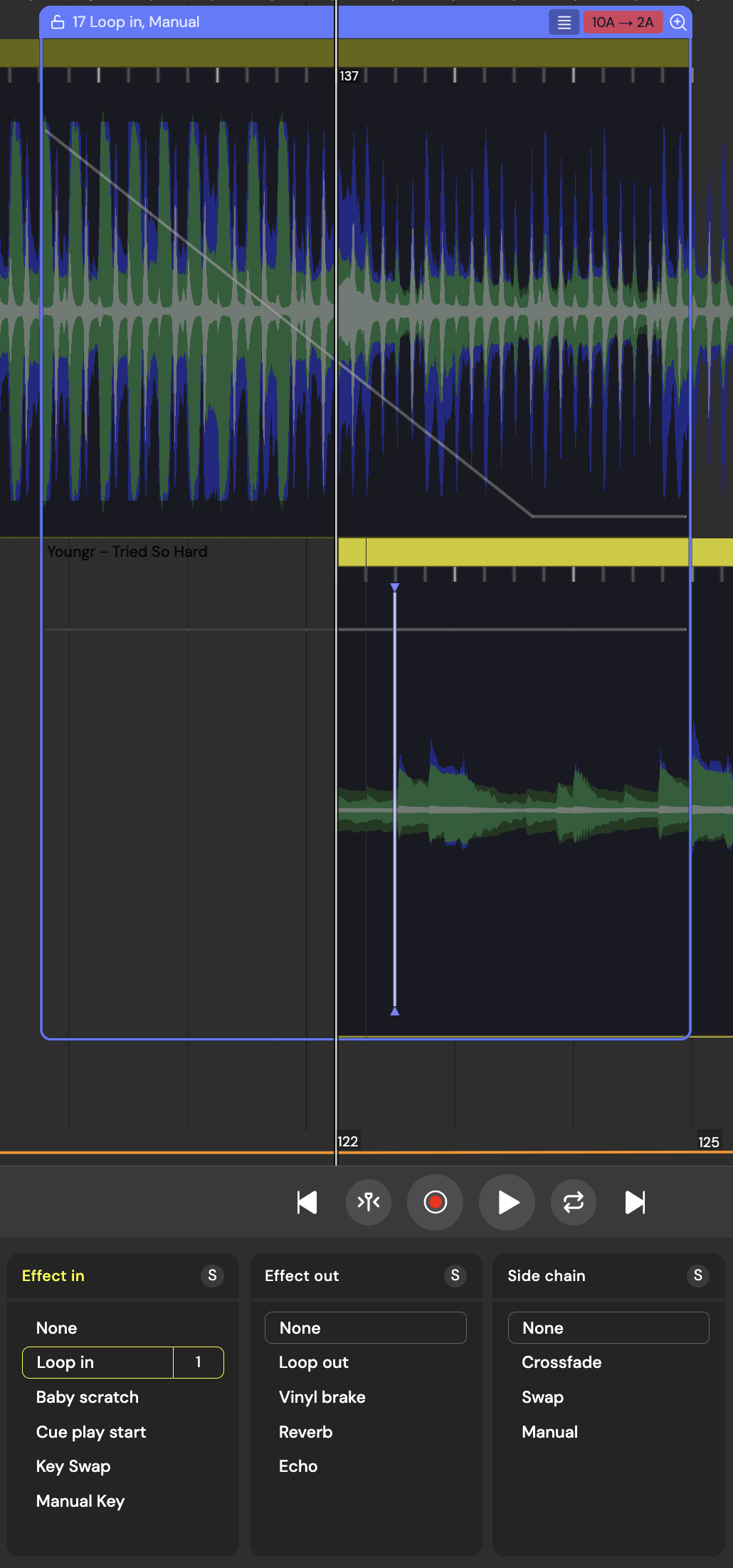Viewport: 733px width, 1568px height.
Task: Toggle the S button for Effect out
Action: (x=455, y=1275)
